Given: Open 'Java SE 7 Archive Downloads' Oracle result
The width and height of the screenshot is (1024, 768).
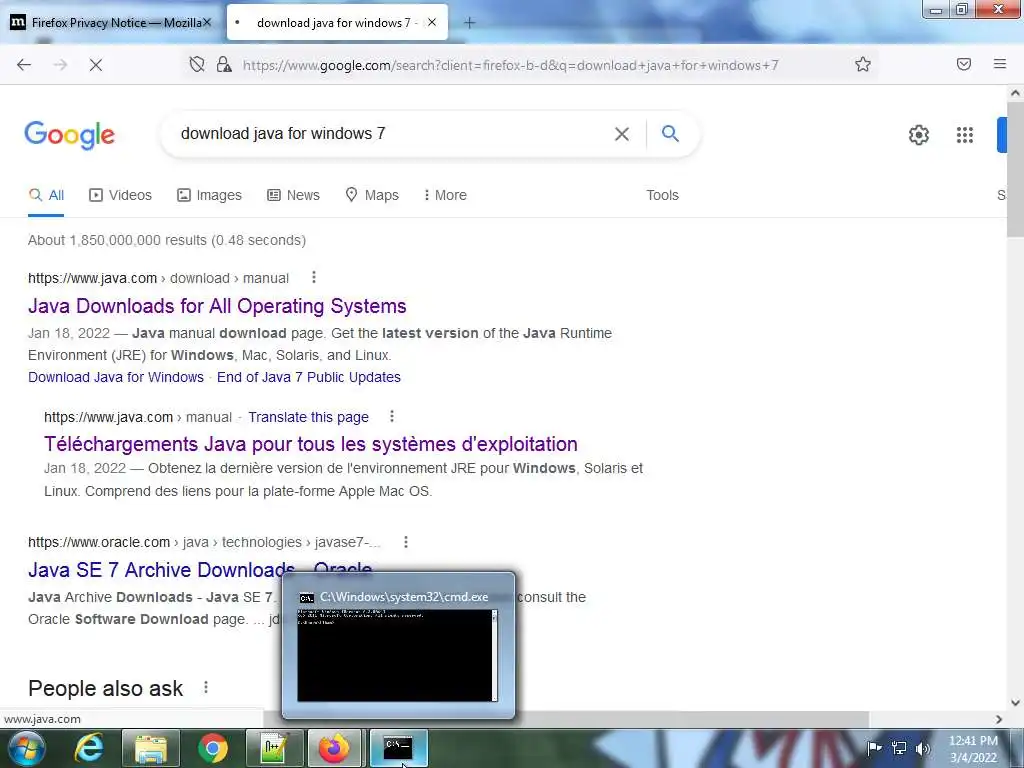Looking at the screenshot, I should coord(161,570).
